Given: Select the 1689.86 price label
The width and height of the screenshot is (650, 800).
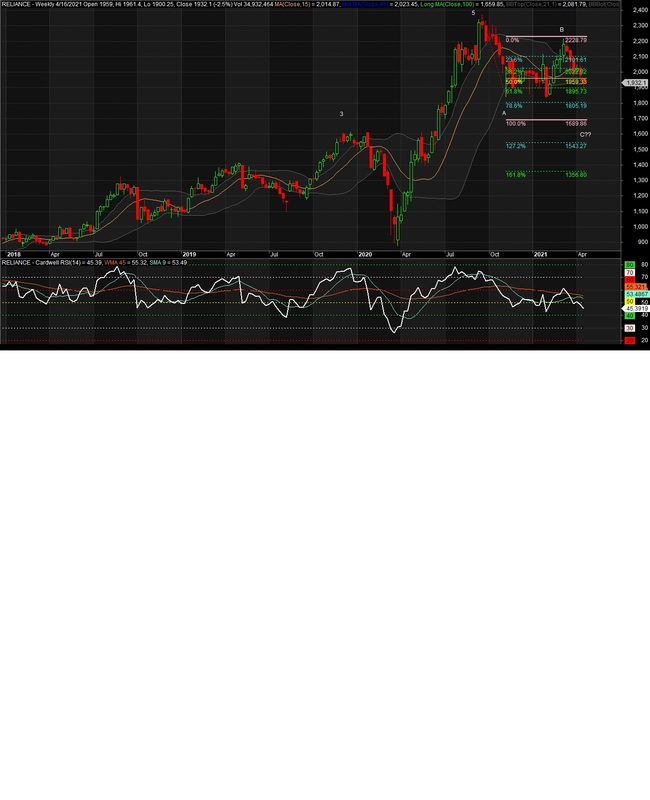Looking at the screenshot, I should (576, 123).
